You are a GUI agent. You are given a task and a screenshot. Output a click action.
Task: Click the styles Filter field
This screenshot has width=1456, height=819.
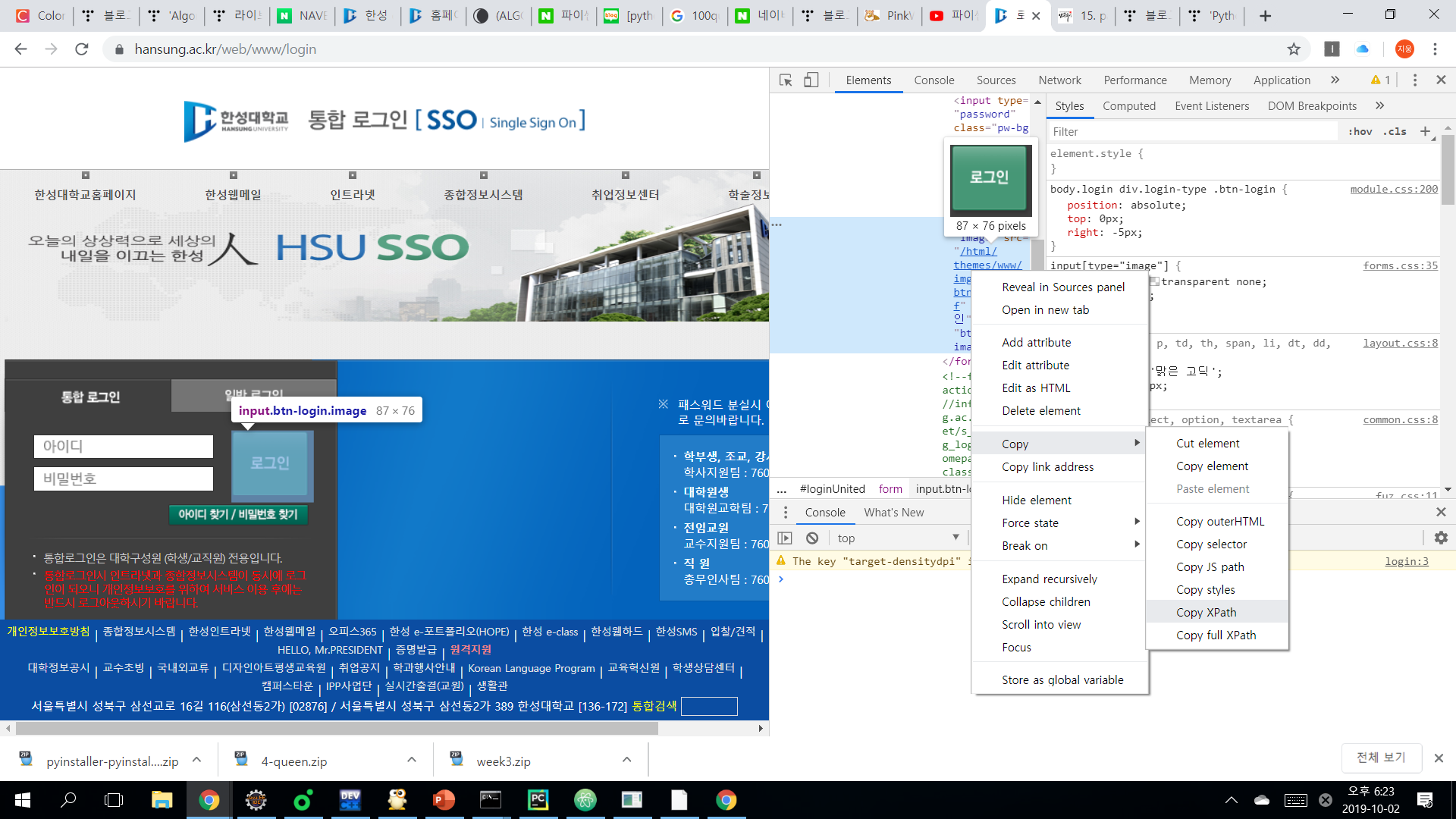tap(1192, 131)
